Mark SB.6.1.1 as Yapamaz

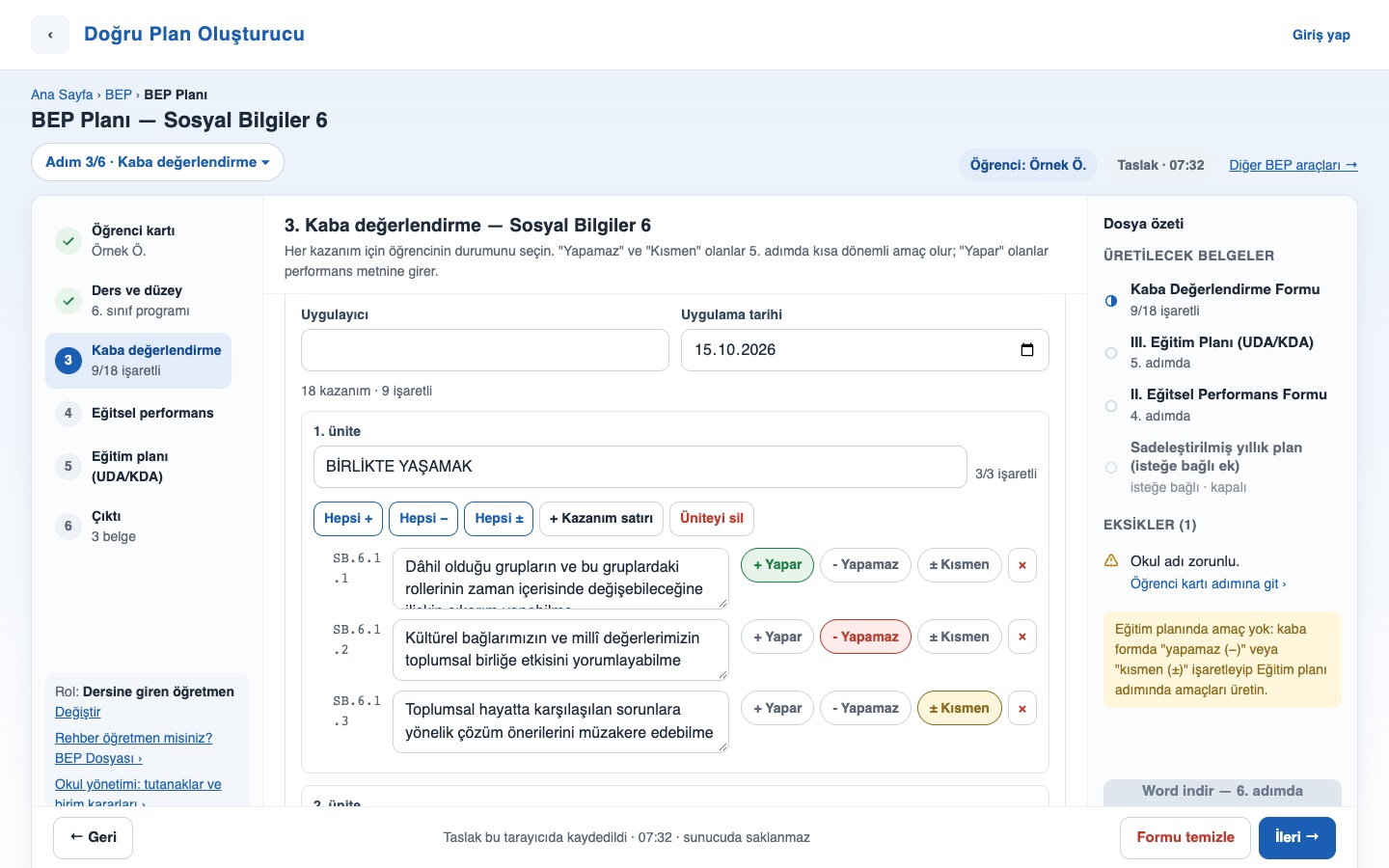[x=865, y=565]
